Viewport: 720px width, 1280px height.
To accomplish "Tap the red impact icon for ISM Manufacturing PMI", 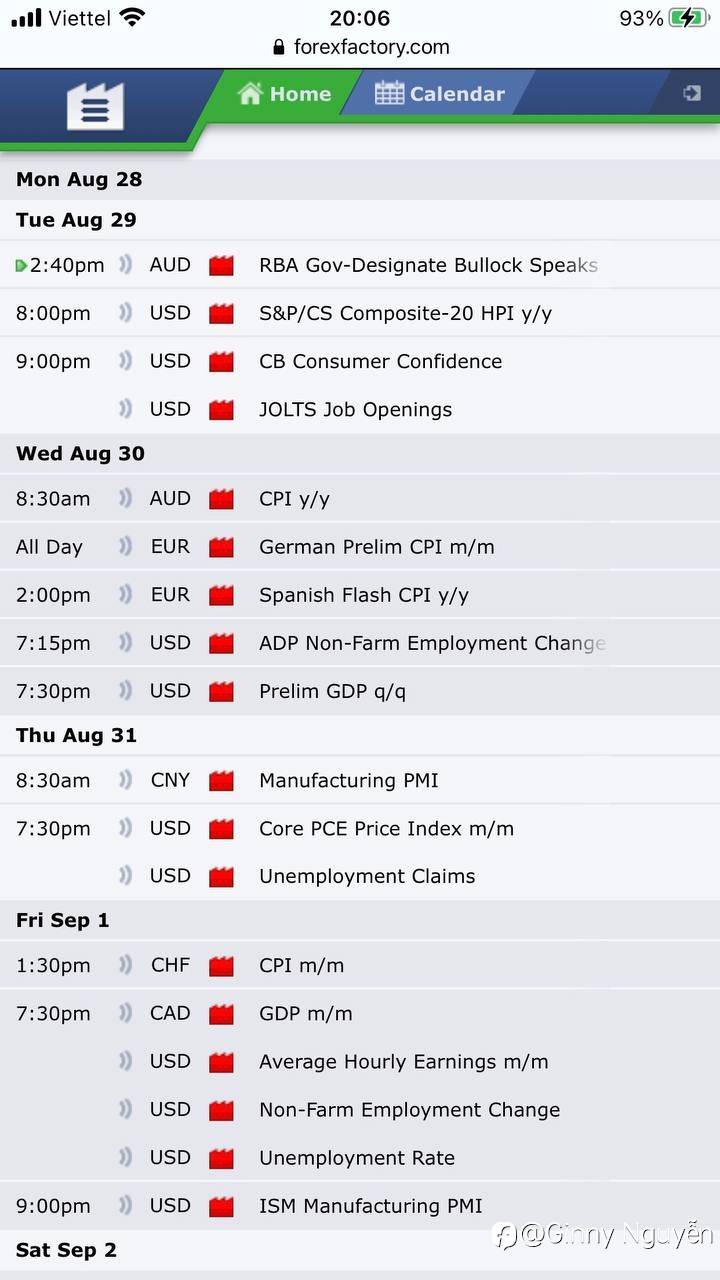I will 221,1206.
